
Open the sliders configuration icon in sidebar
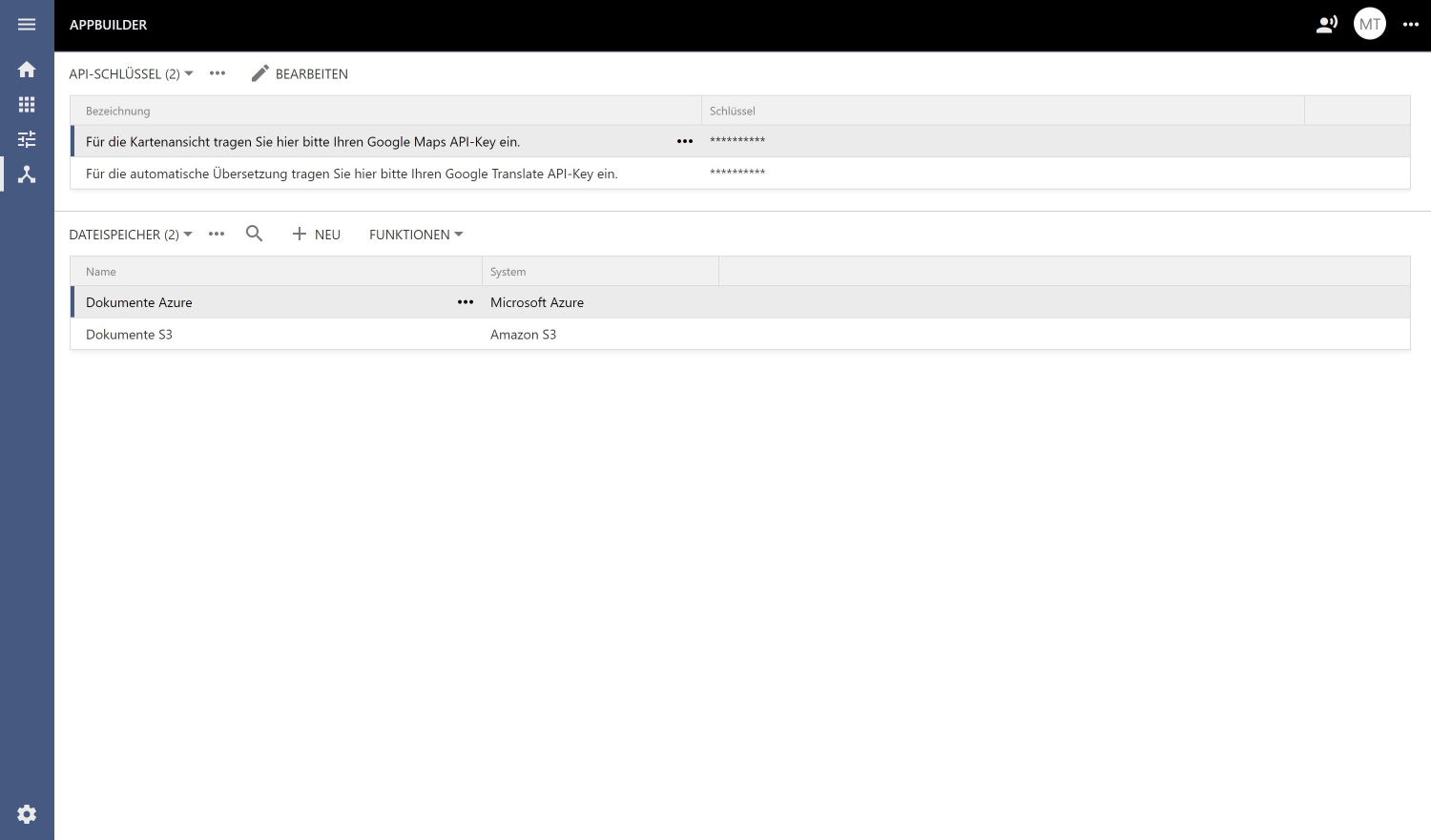(x=27, y=139)
